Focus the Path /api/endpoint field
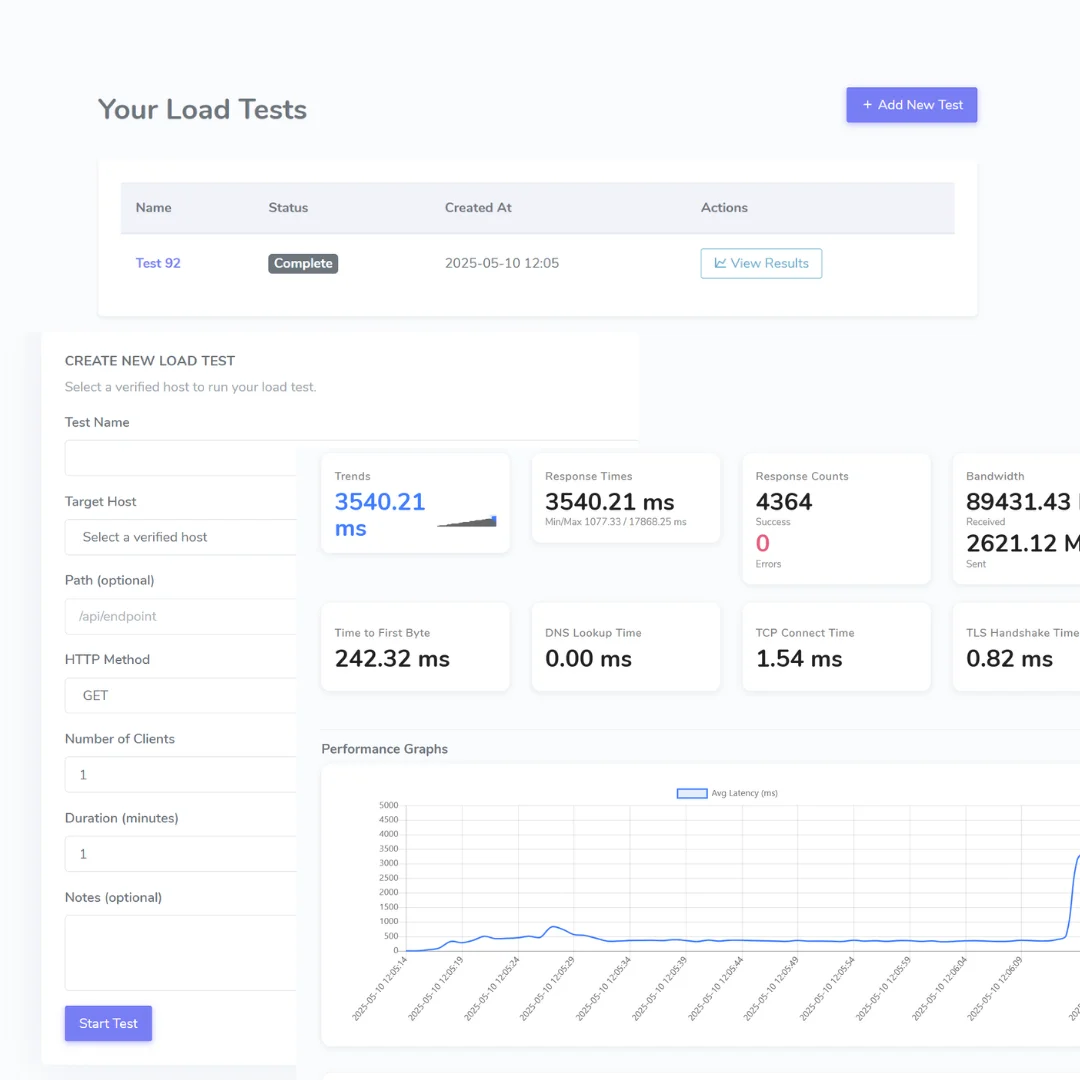Viewport: 1080px width, 1080px height. point(180,616)
